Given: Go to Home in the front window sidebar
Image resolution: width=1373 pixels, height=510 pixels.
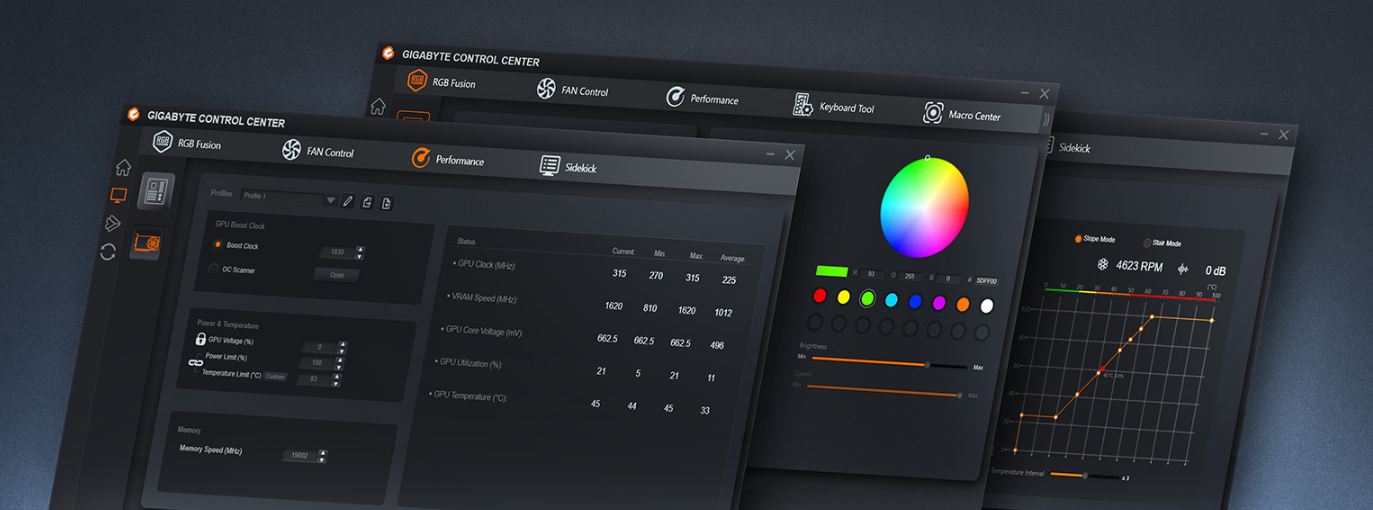Looking at the screenshot, I should tap(123, 168).
